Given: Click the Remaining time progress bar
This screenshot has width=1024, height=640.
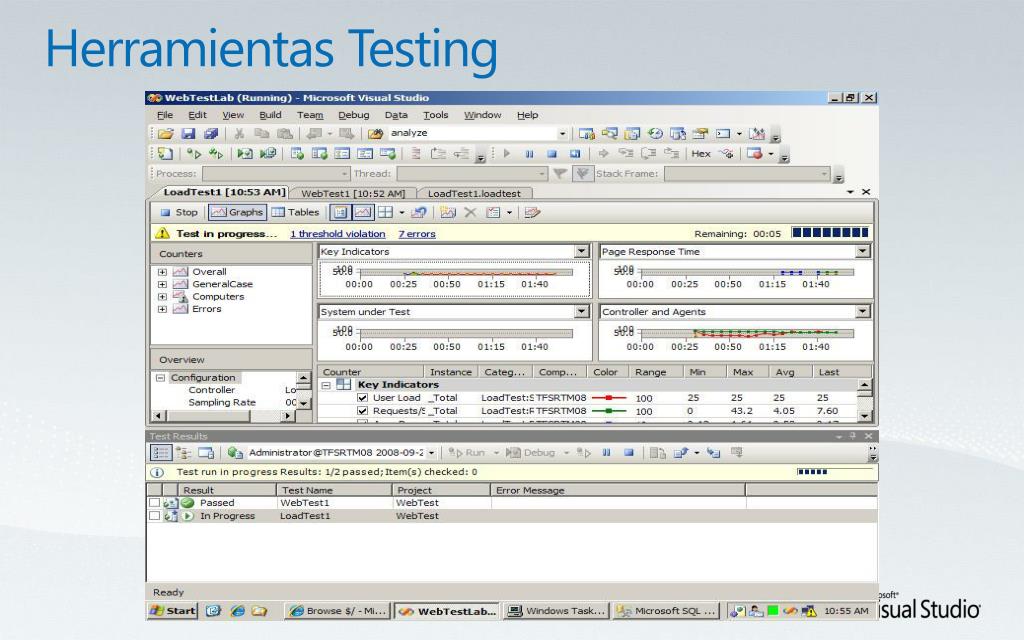Looking at the screenshot, I should (830, 232).
